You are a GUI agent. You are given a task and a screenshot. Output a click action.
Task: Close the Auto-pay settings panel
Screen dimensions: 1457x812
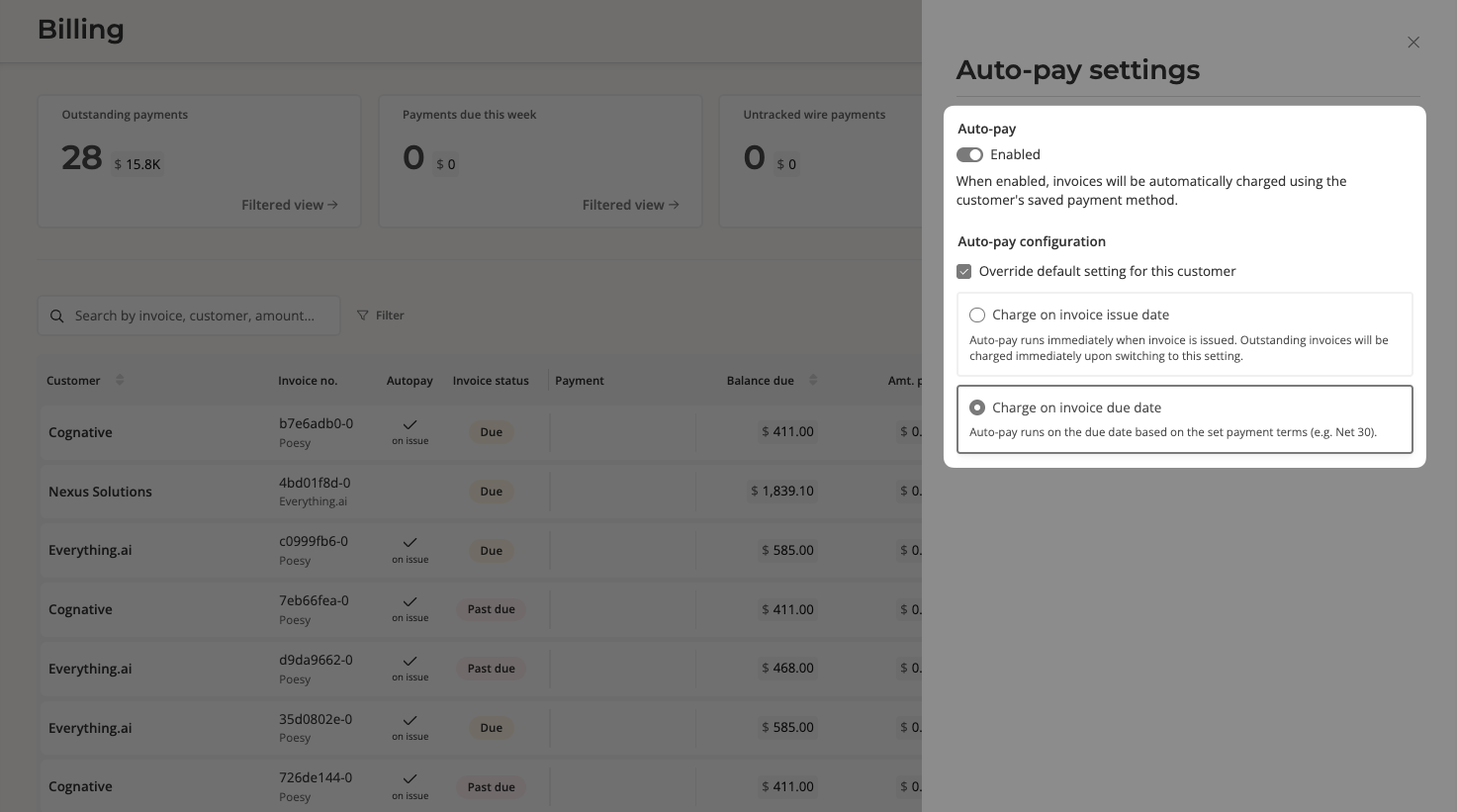click(x=1413, y=43)
